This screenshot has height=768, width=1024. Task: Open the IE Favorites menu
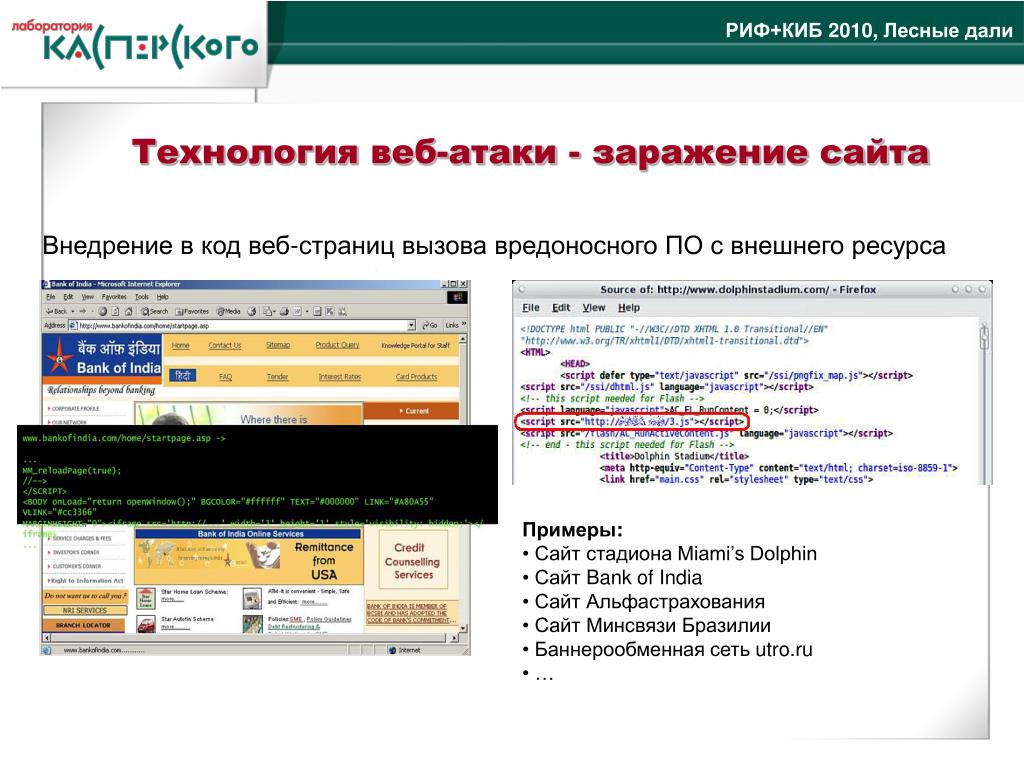tap(114, 296)
